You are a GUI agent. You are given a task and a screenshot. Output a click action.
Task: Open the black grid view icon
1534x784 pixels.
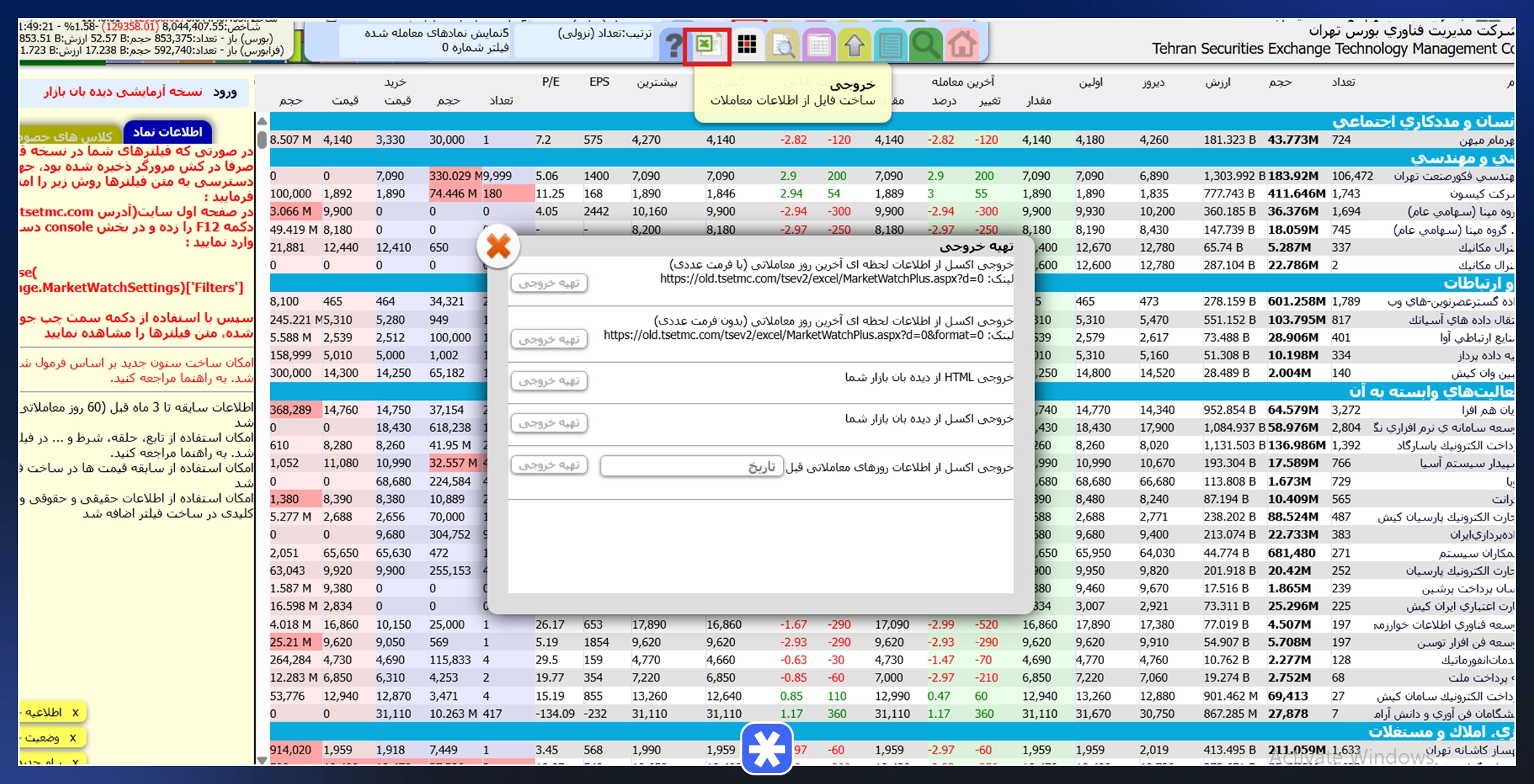(747, 45)
